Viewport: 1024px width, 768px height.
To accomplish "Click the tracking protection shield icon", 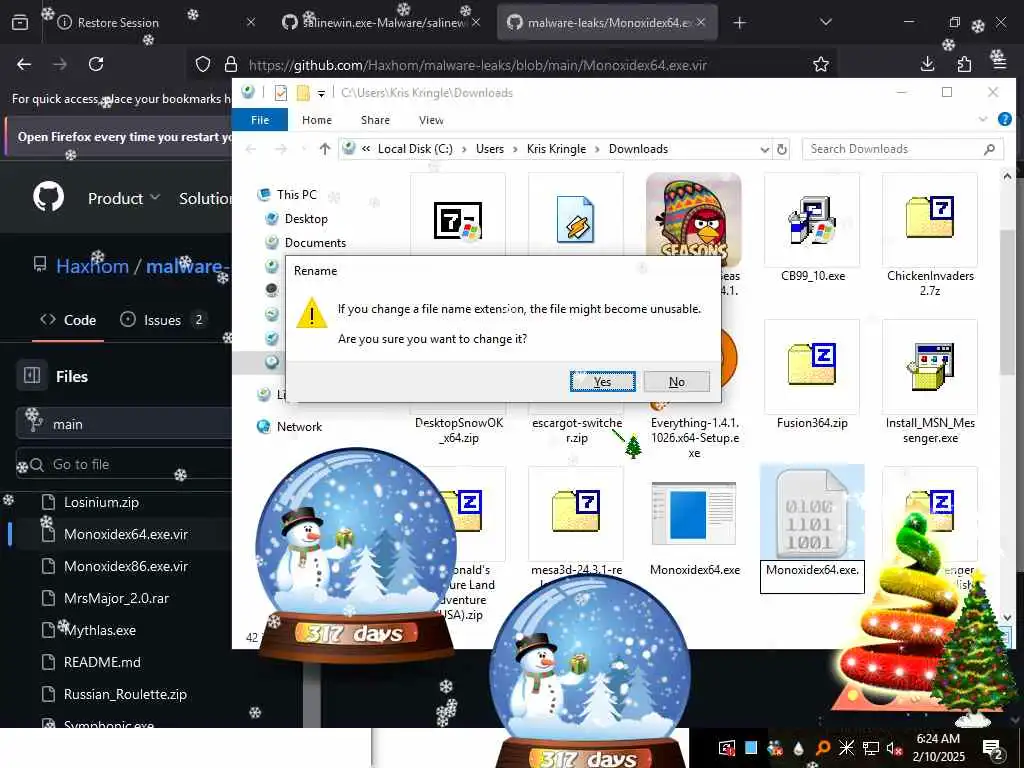I will [203, 64].
